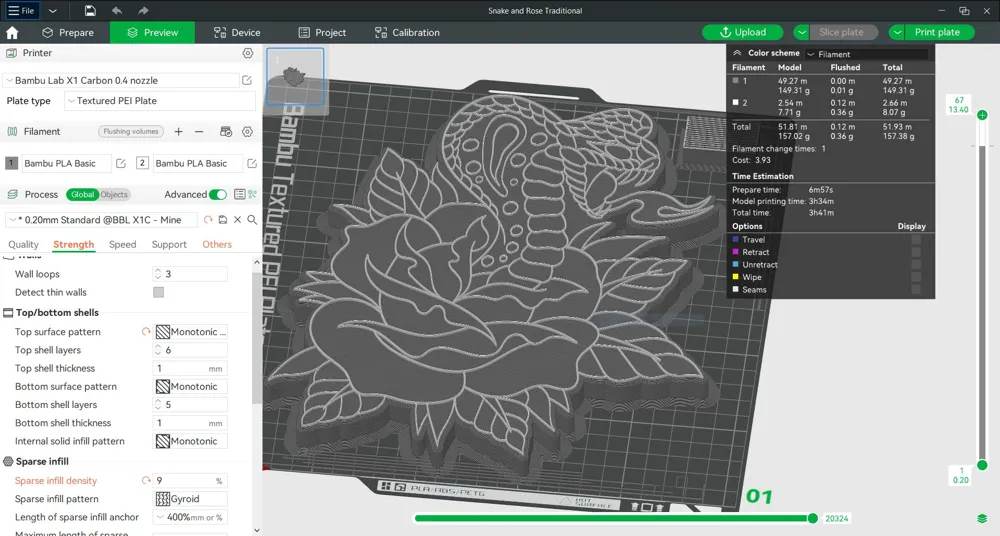The width and height of the screenshot is (1000, 536).
Task: Open the Calibration tab
Action: (407, 33)
